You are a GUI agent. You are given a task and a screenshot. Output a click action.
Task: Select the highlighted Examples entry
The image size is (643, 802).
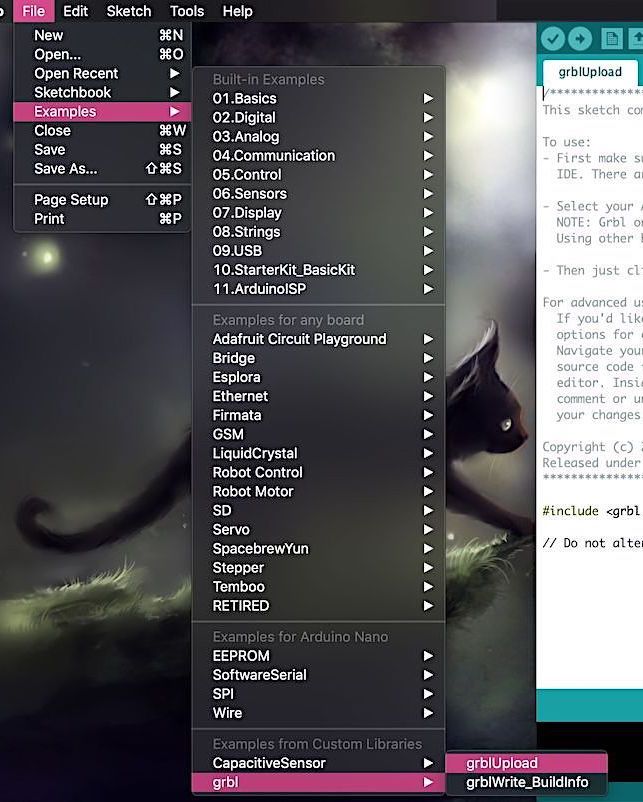coord(102,112)
